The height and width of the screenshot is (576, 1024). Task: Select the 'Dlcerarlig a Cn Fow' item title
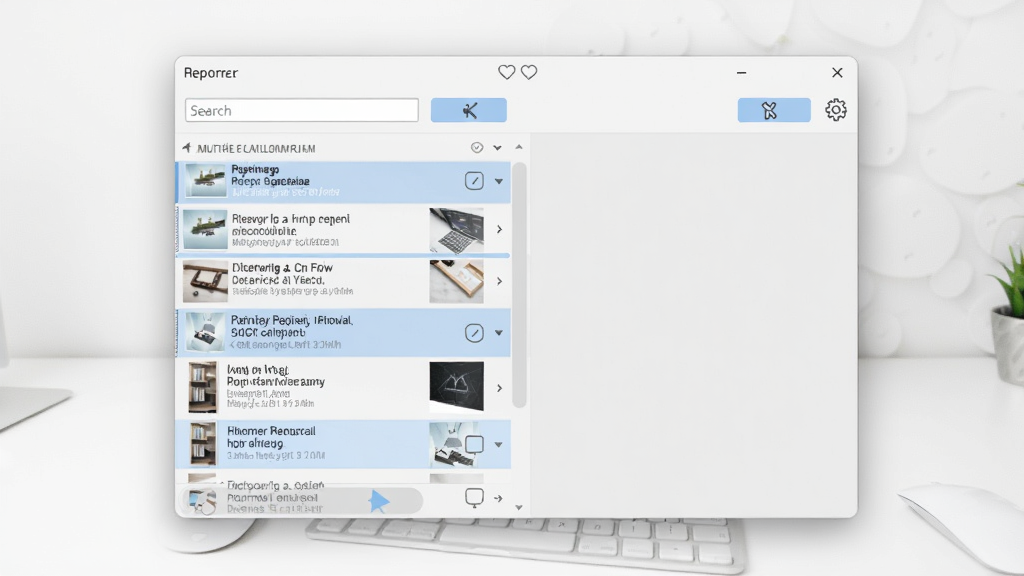click(282, 268)
